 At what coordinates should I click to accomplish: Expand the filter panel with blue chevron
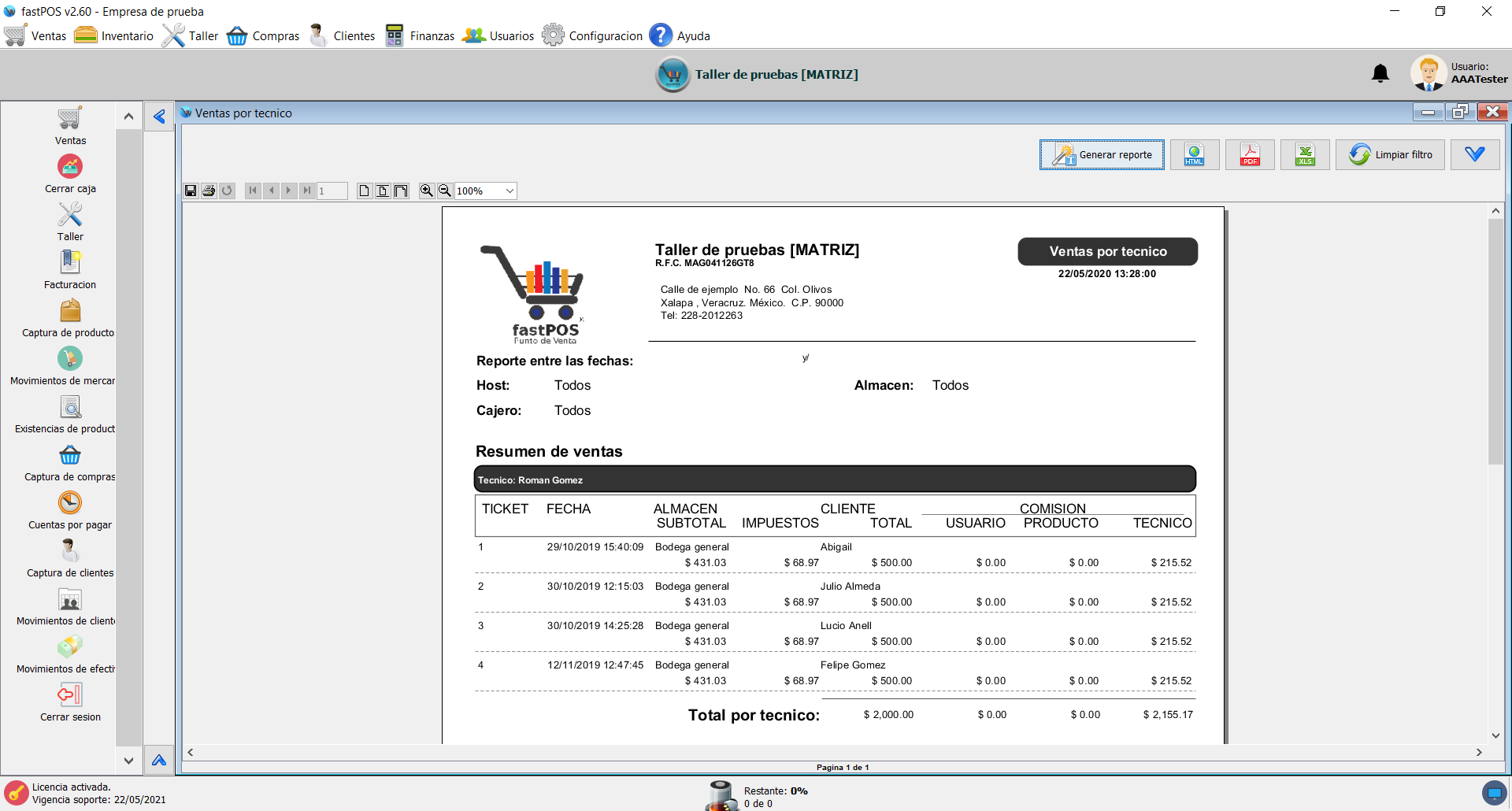click(x=1474, y=154)
